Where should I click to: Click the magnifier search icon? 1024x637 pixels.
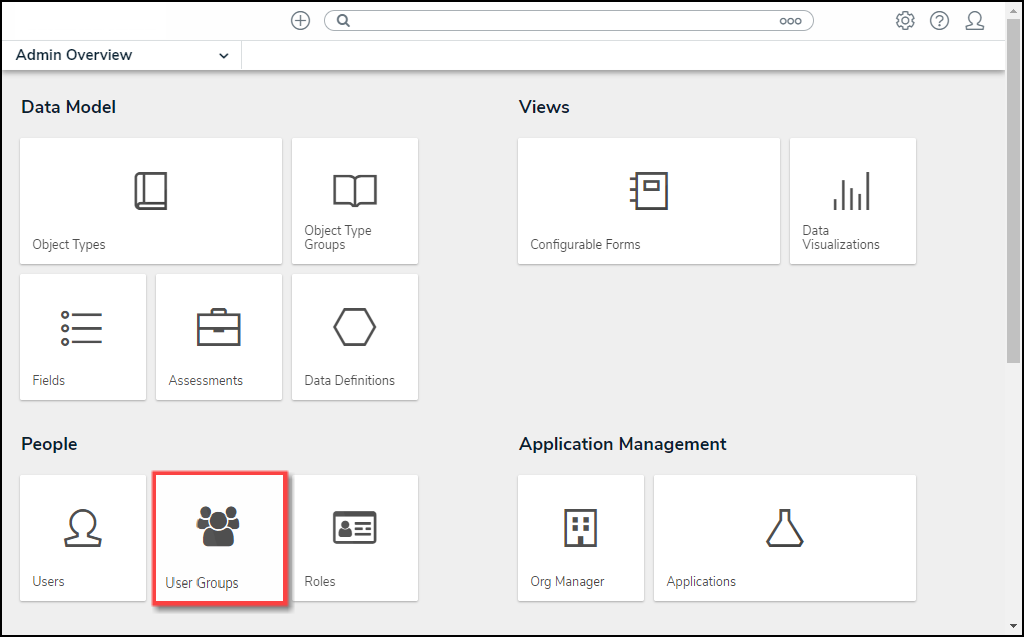point(344,21)
